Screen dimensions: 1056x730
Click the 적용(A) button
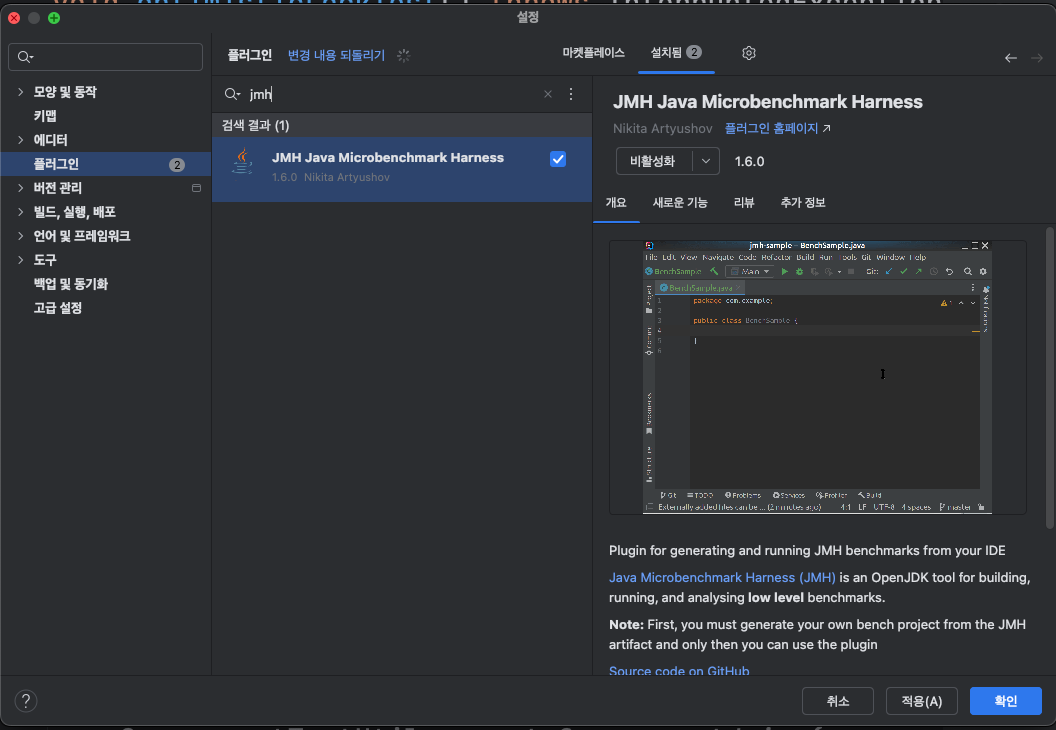point(921,701)
